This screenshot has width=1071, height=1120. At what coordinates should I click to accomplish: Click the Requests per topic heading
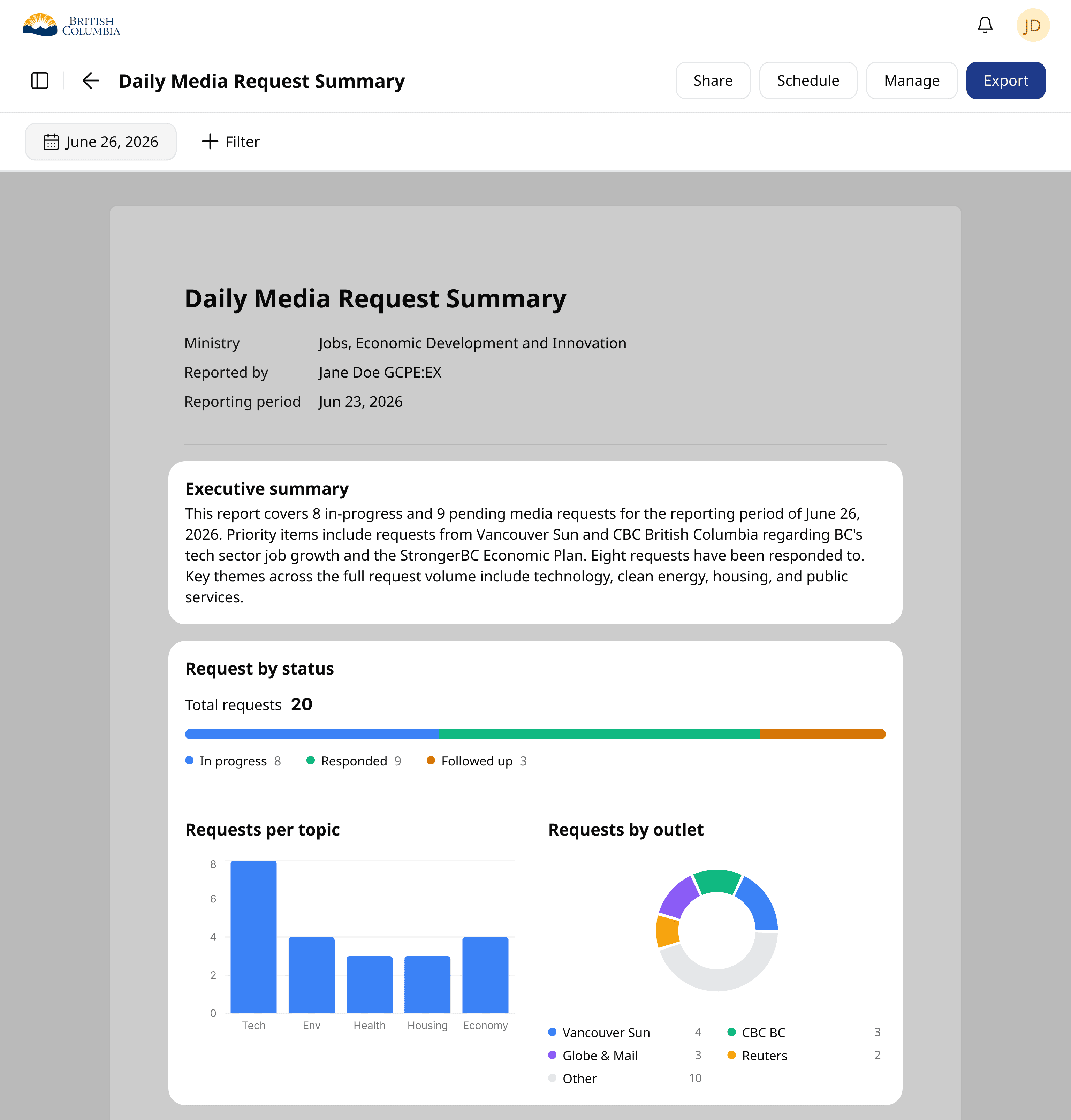[262, 829]
